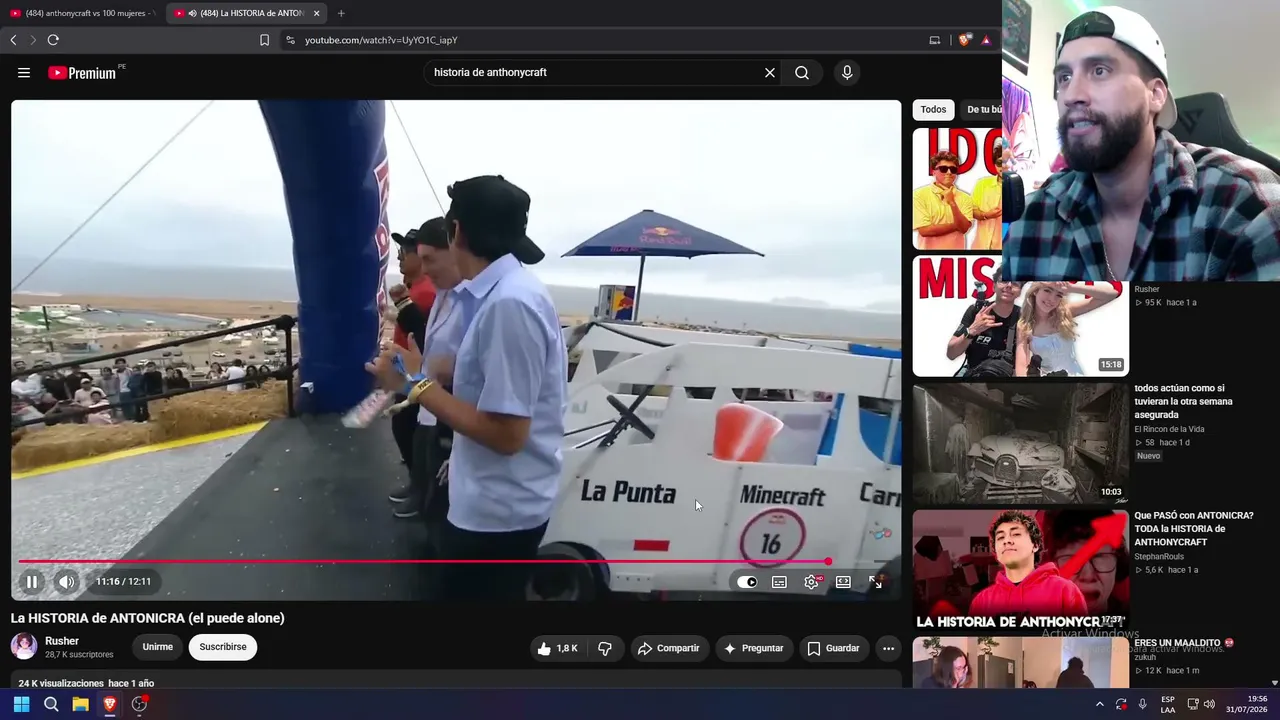This screenshot has height=720, width=1280.
Task: Click the Unirme membership button
Action: pos(157,647)
